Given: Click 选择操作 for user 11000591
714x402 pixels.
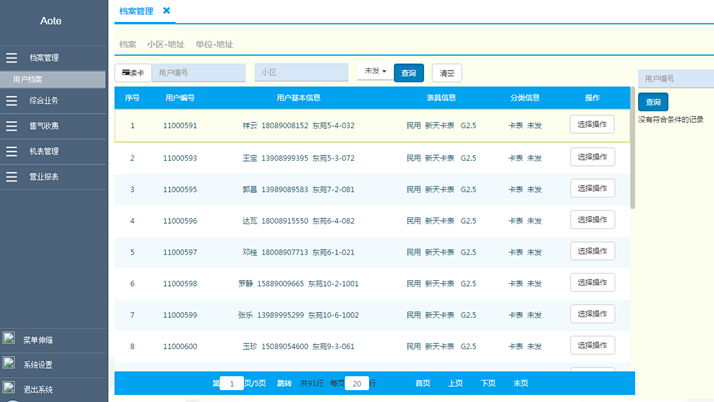Looking at the screenshot, I should point(592,124).
